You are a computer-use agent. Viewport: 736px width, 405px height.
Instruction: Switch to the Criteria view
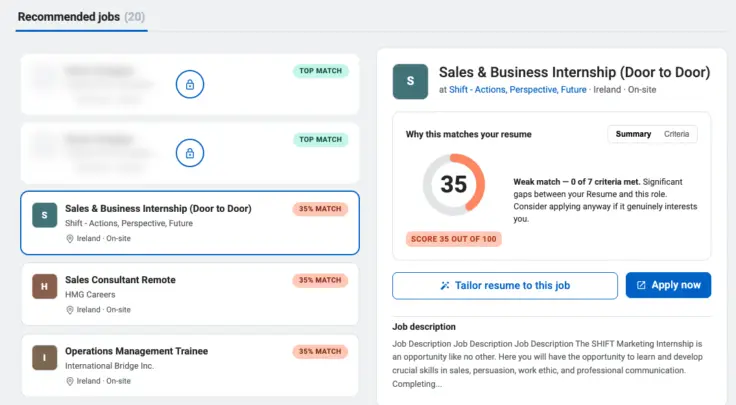click(x=676, y=134)
